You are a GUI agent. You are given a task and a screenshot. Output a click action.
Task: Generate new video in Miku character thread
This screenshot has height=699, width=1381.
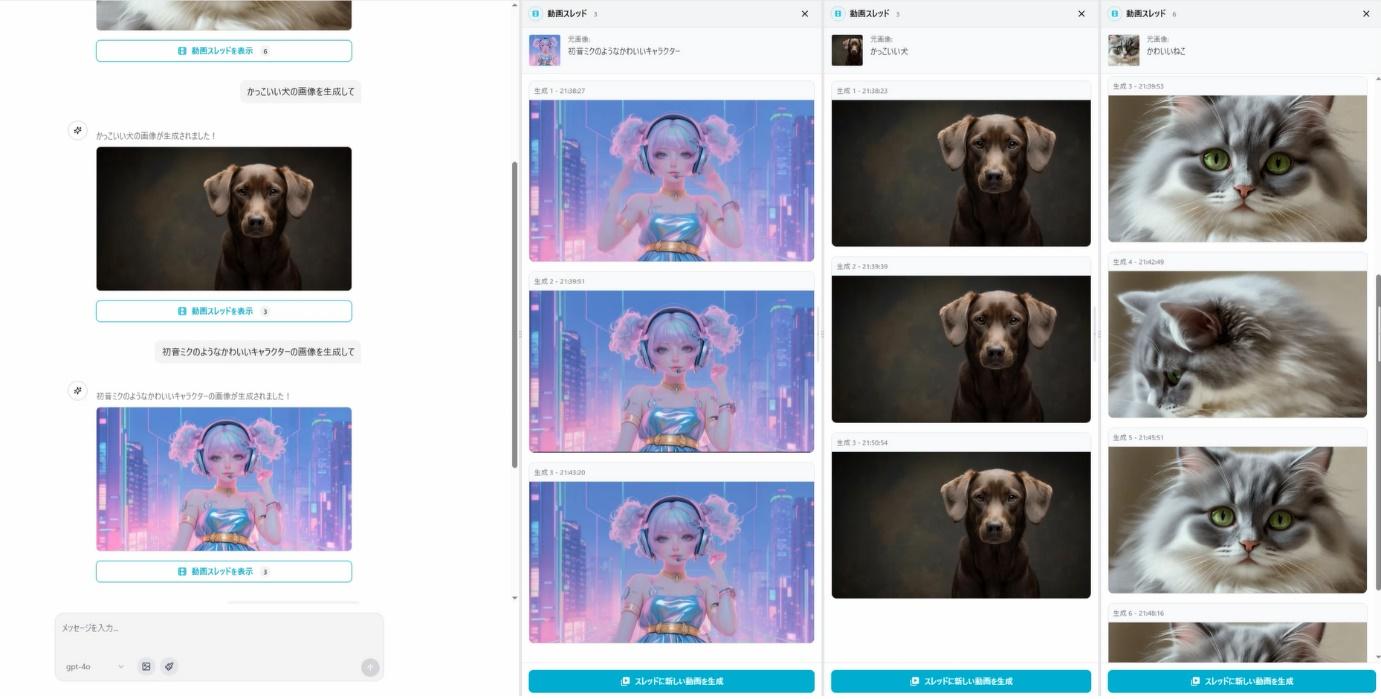pos(671,681)
